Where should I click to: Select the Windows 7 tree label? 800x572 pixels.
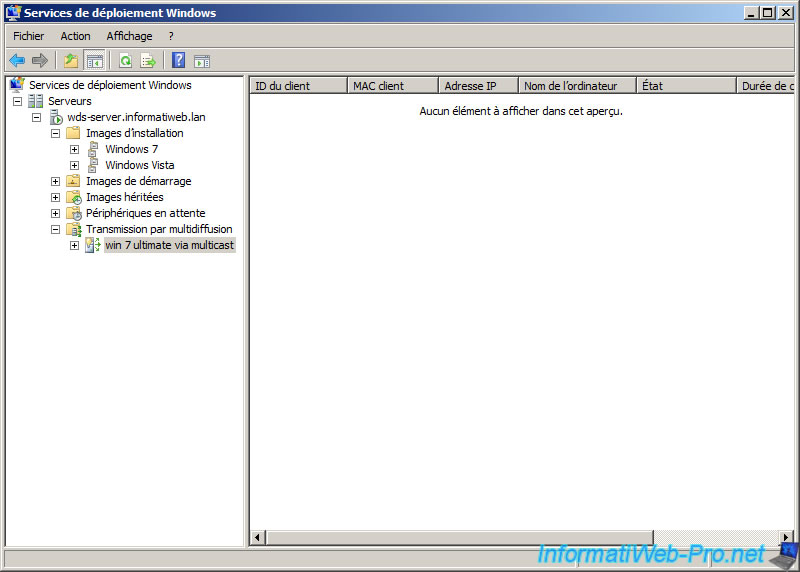tap(132, 149)
